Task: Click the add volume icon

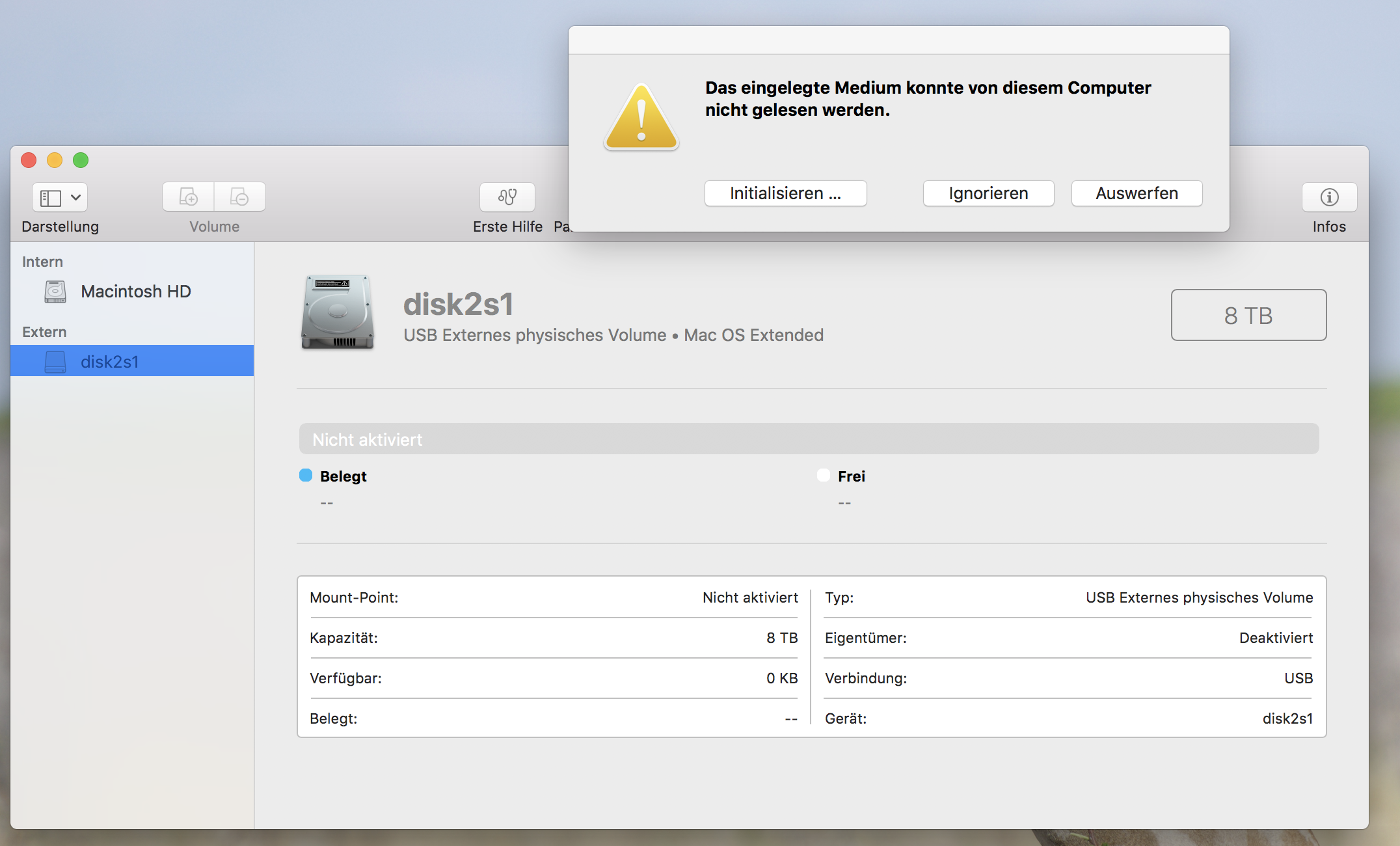Action: (188, 197)
